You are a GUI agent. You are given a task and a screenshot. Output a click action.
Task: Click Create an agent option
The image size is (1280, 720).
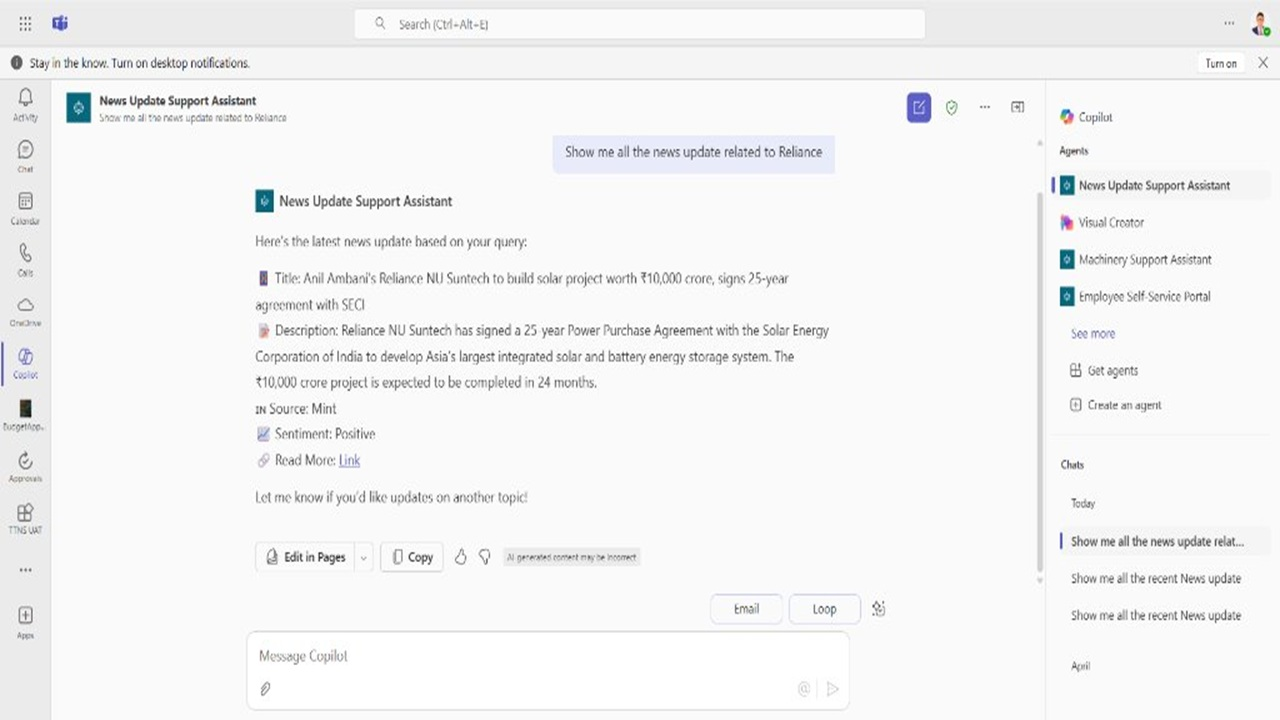pyautogui.click(x=1115, y=405)
